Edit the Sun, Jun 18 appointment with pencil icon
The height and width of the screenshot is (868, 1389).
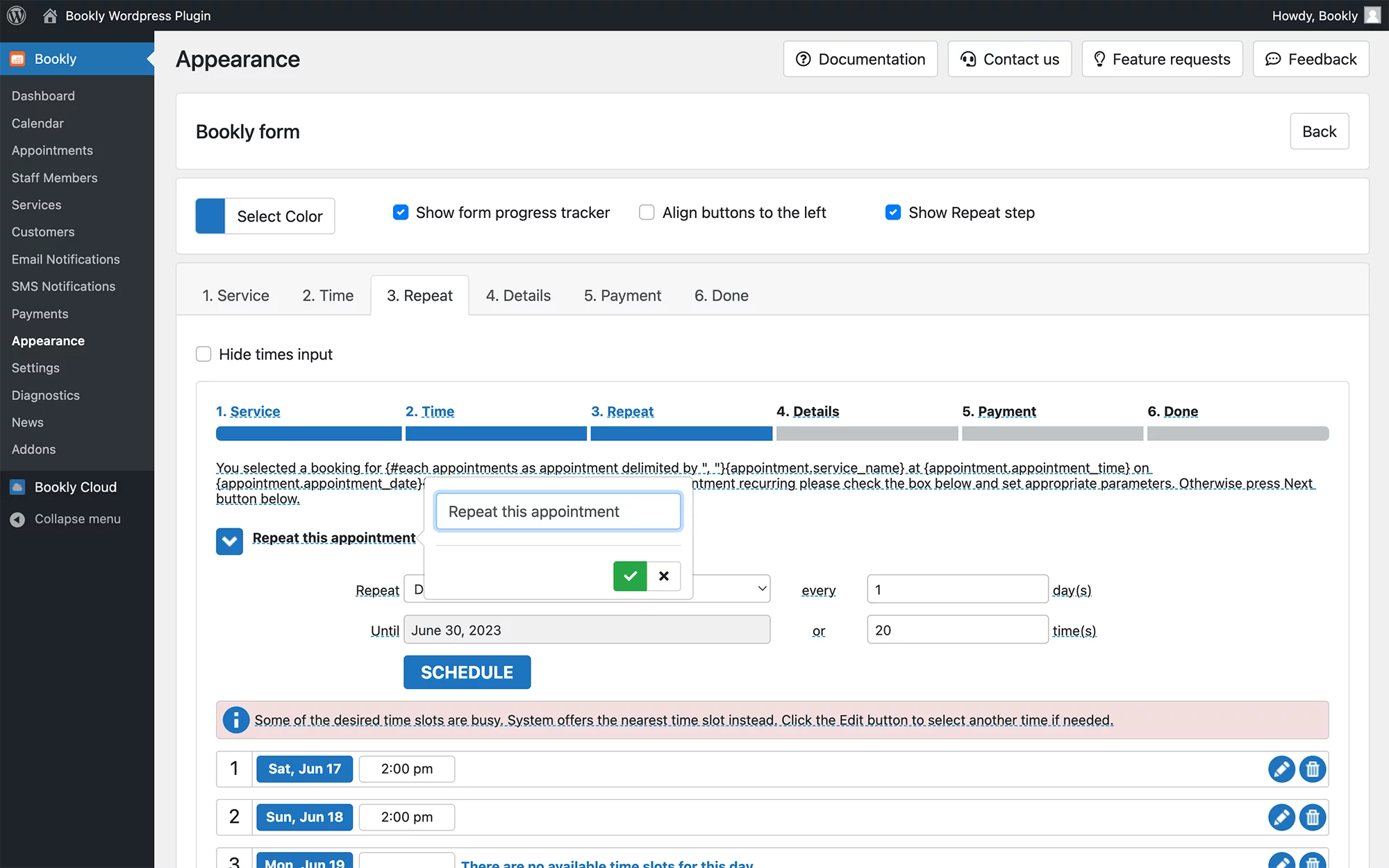[1281, 817]
